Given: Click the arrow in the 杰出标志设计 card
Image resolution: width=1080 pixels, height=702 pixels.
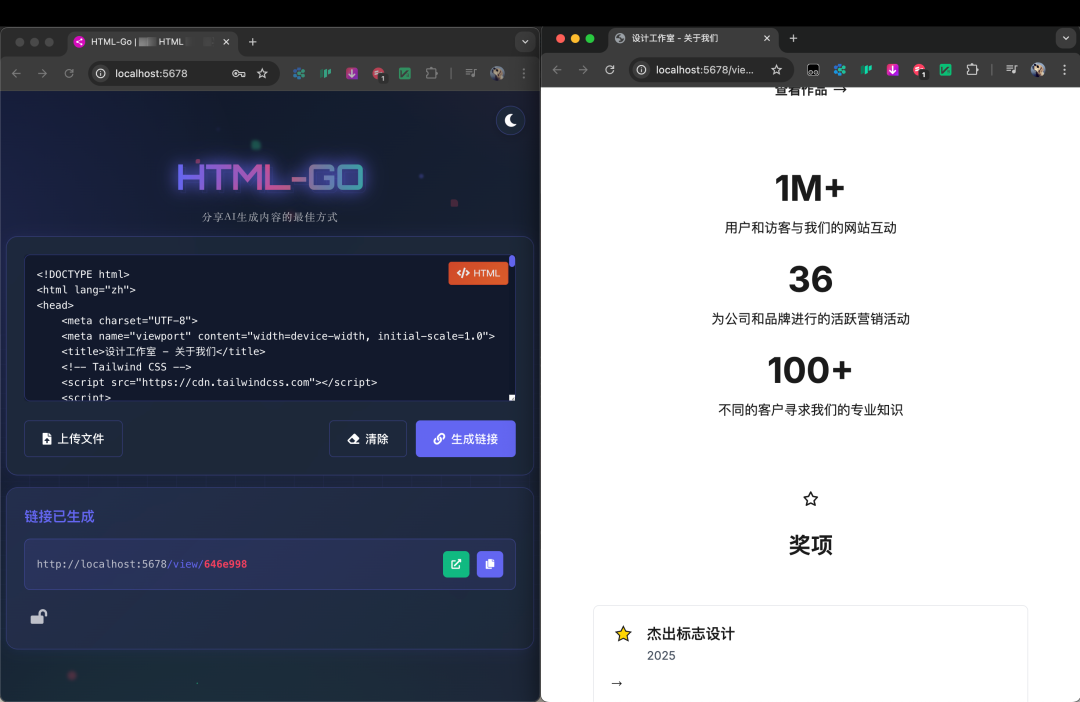Looking at the screenshot, I should 616,683.
